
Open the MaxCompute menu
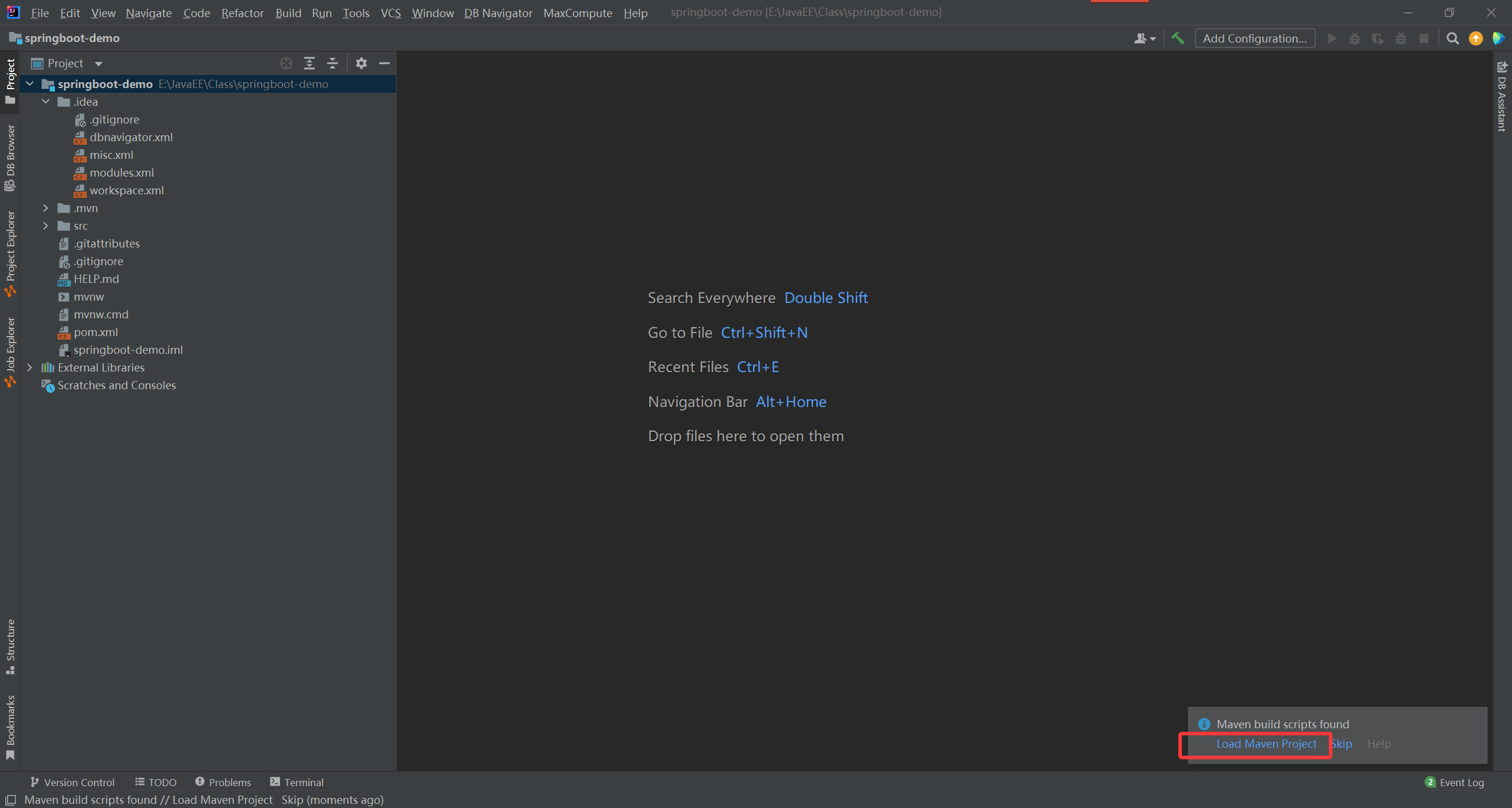click(x=578, y=12)
